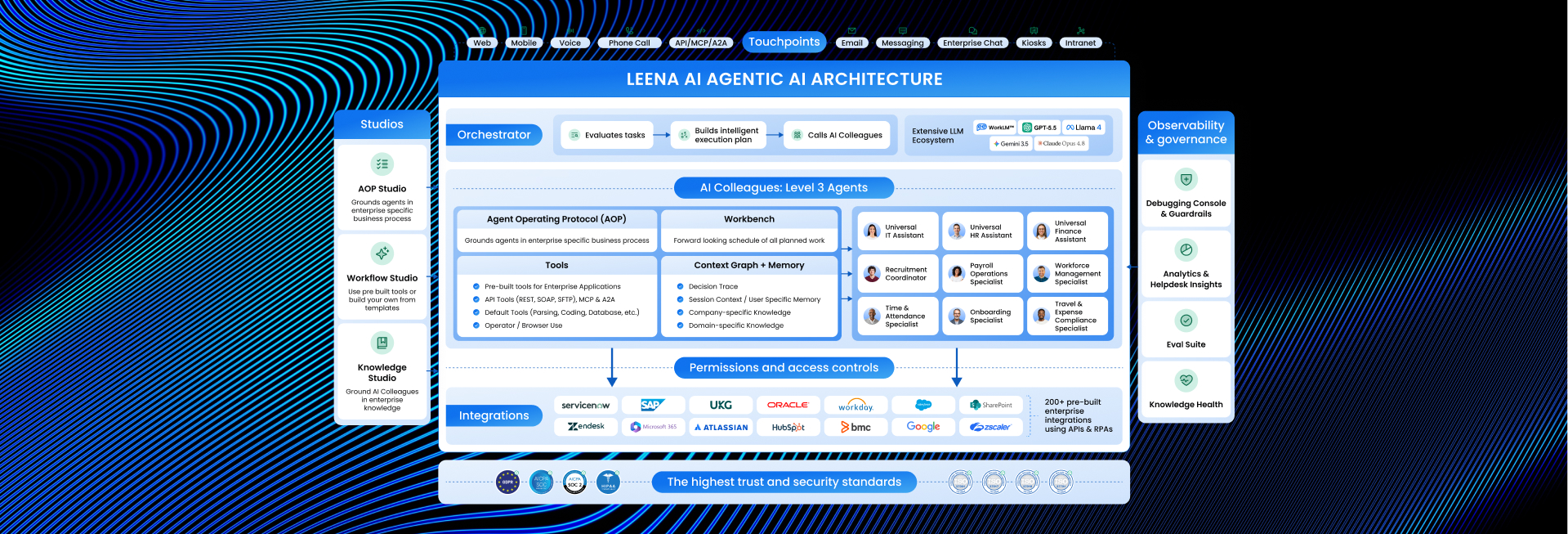Viewport: 1568px width, 534px height.
Task: Click the Builds intelligent execution plan icon
Action: 684,135
